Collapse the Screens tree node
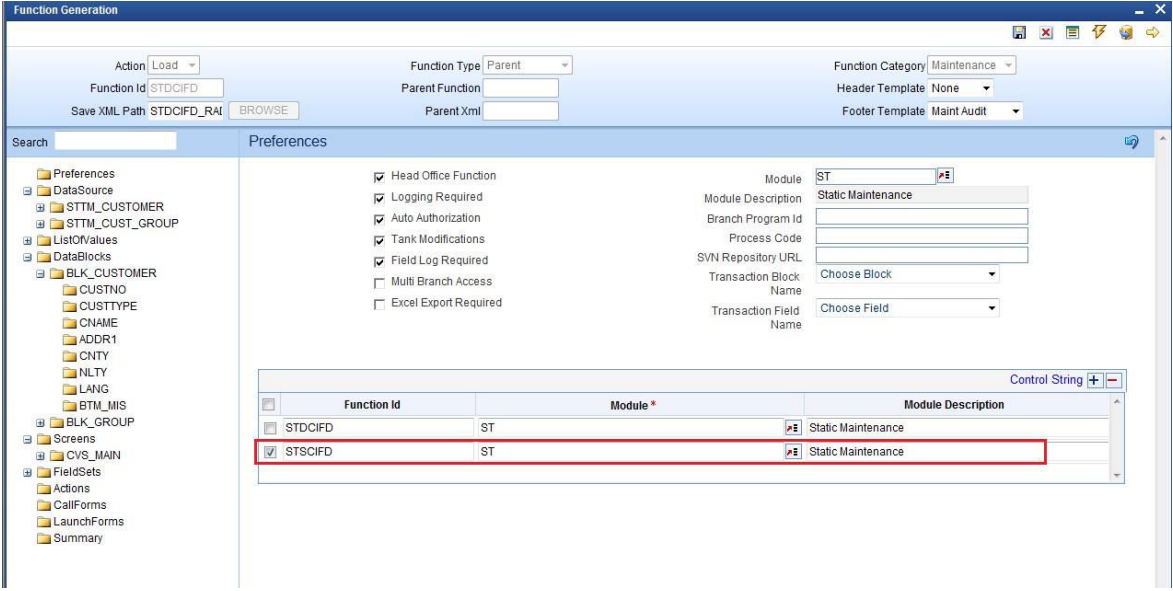The image size is (1173, 591). coord(28,439)
